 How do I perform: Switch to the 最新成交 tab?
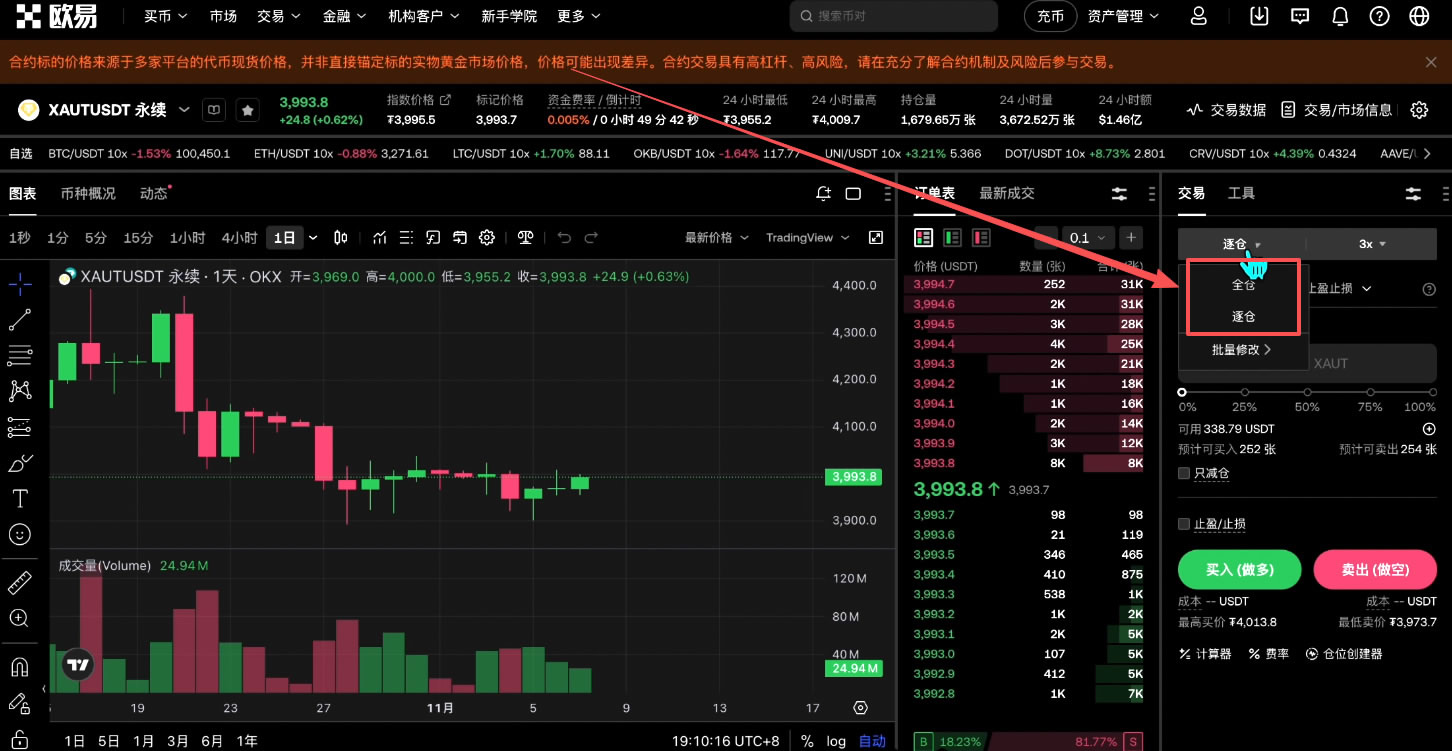click(1006, 193)
